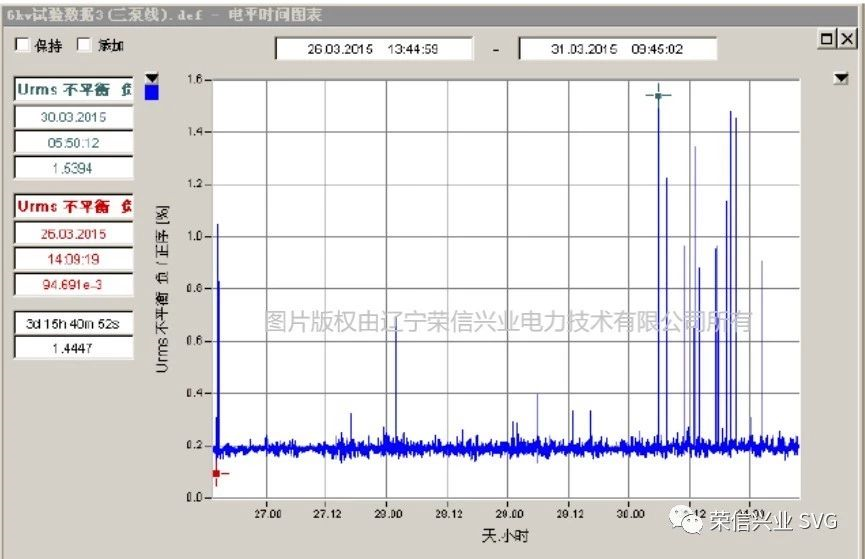Select the blue cursor date 30.03.2015
This screenshot has width=865, height=559.
(x=73, y=116)
